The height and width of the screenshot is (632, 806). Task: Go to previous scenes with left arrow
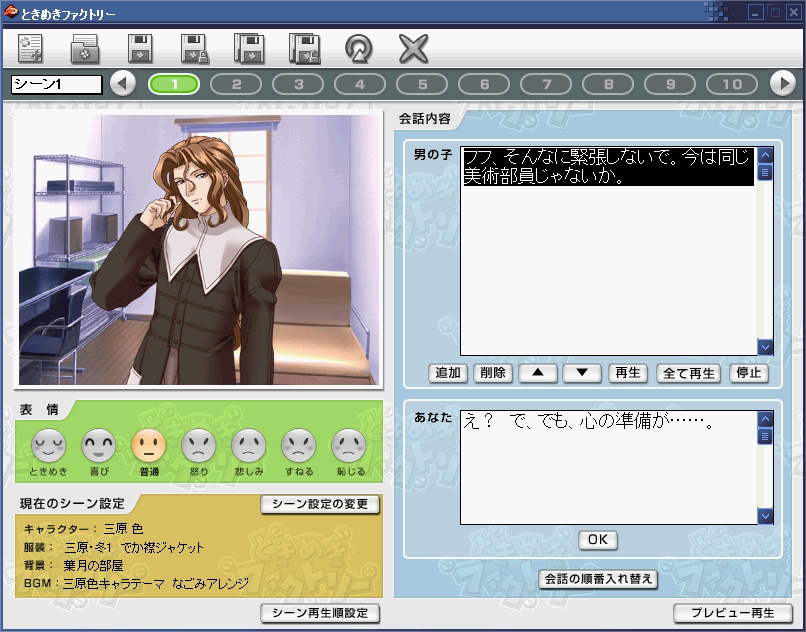pyautogui.click(x=123, y=83)
